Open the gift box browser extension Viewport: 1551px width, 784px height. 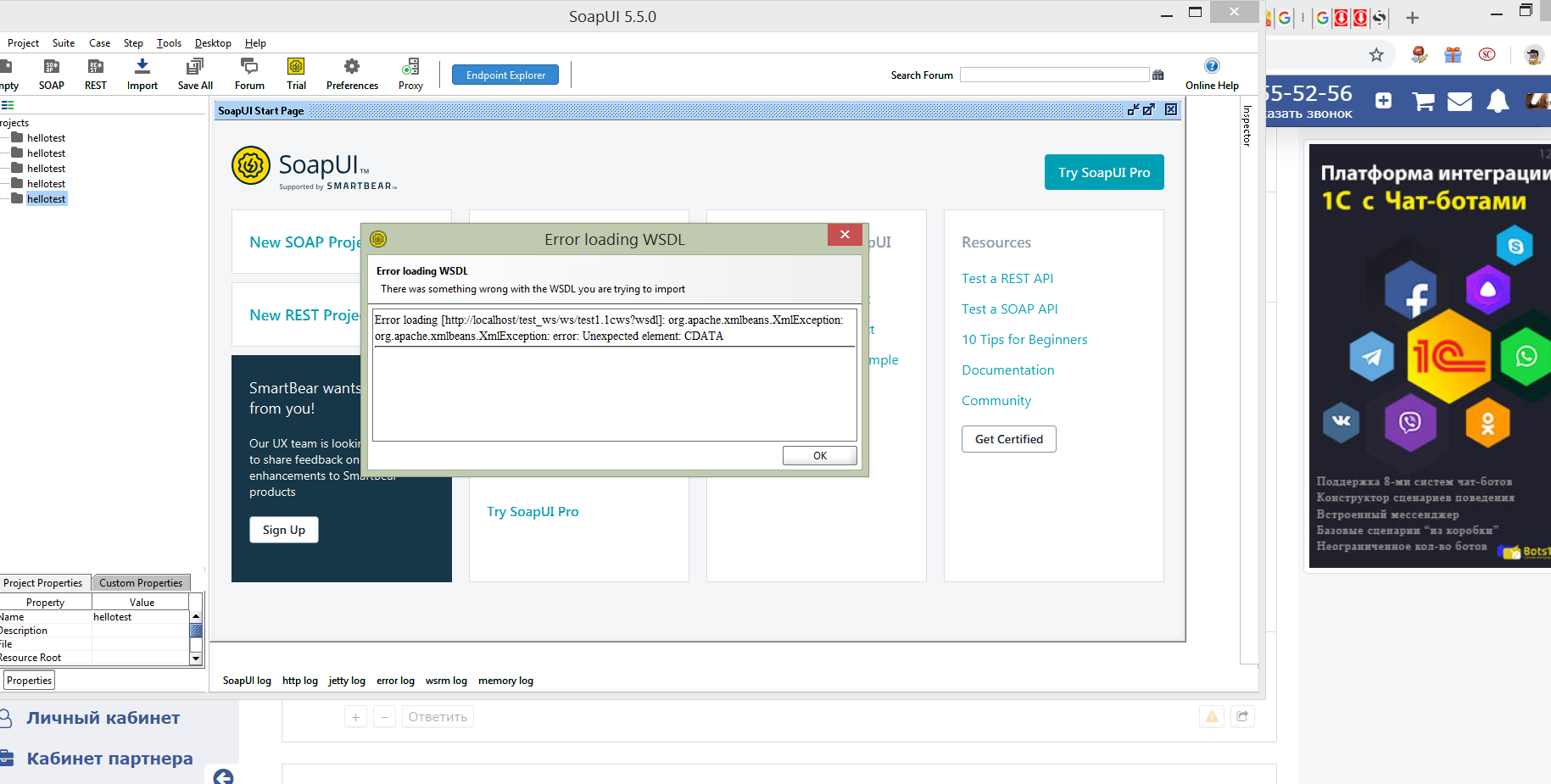[x=1453, y=55]
